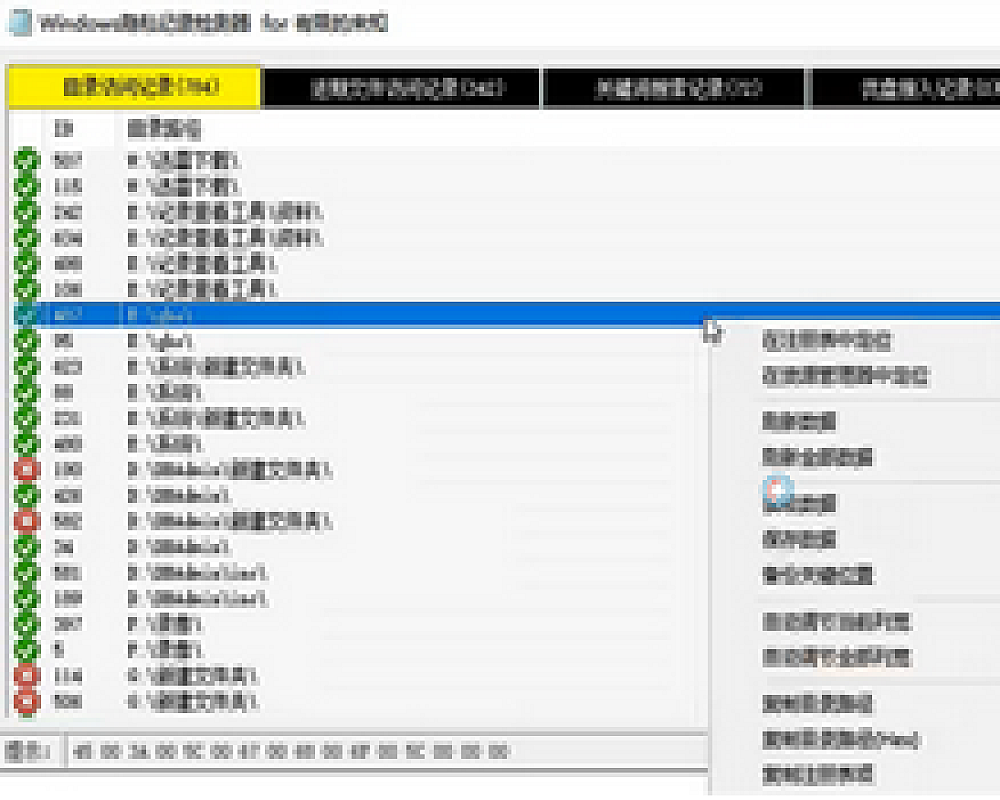This screenshot has width=1000, height=800.
Task: Select the bottom visible context menu entry
Action: click(818, 774)
